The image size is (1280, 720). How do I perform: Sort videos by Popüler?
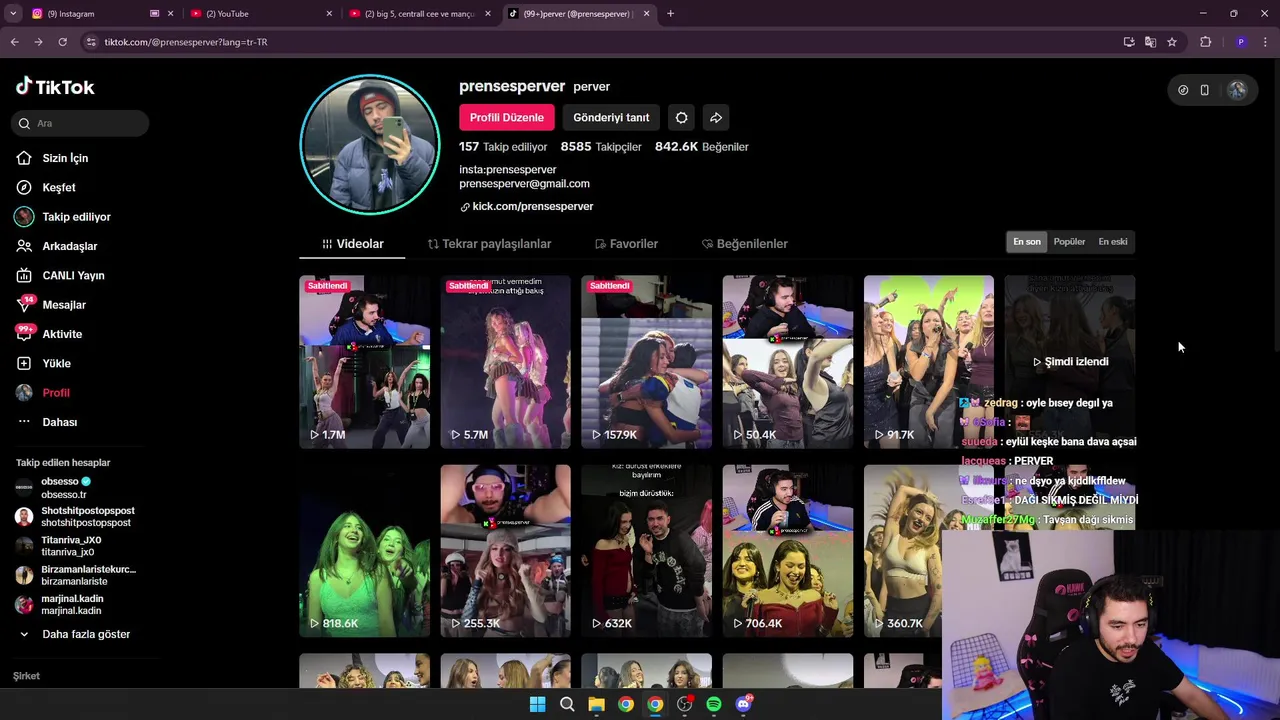coord(1069,242)
